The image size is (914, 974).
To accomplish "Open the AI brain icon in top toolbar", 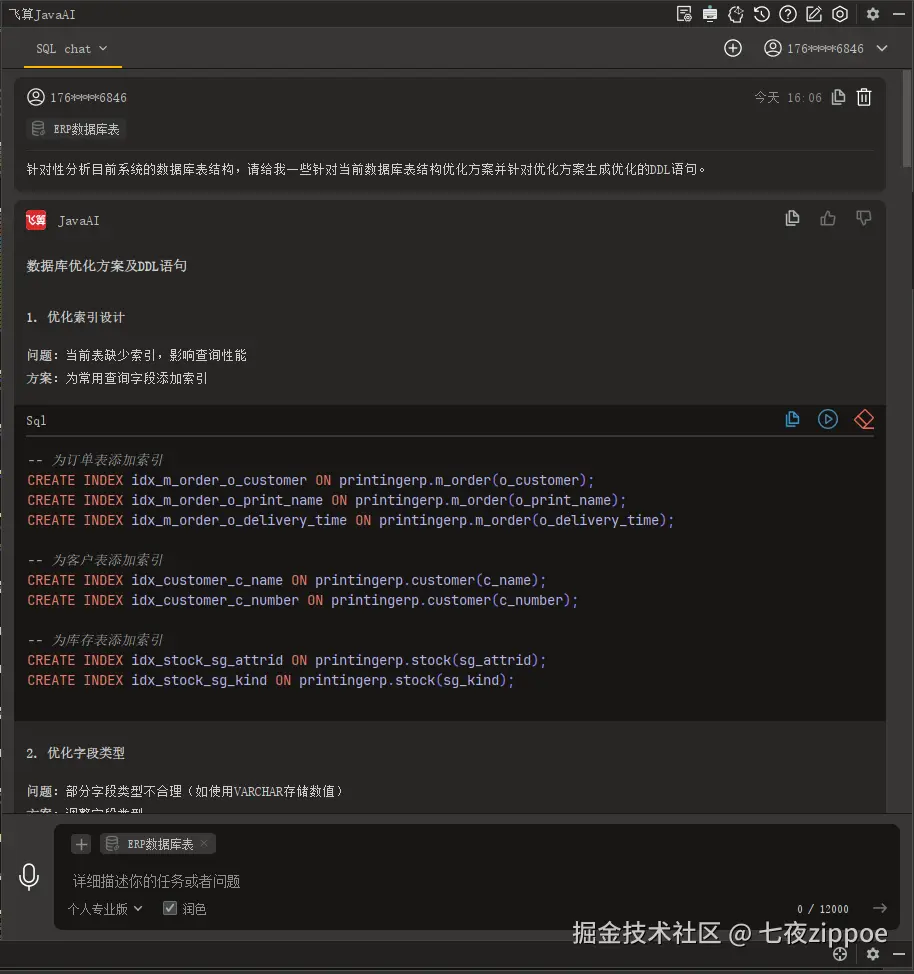I will point(736,14).
